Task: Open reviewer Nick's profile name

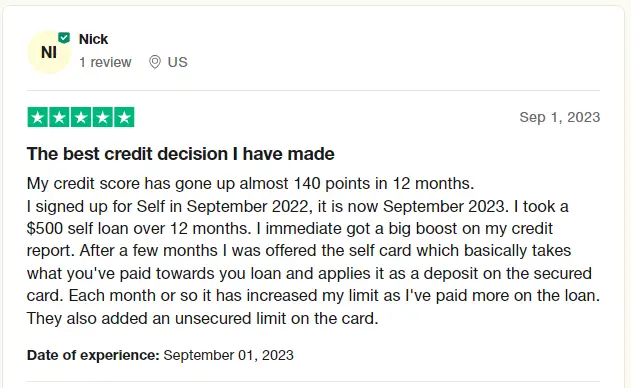Action: pyautogui.click(x=93, y=39)
